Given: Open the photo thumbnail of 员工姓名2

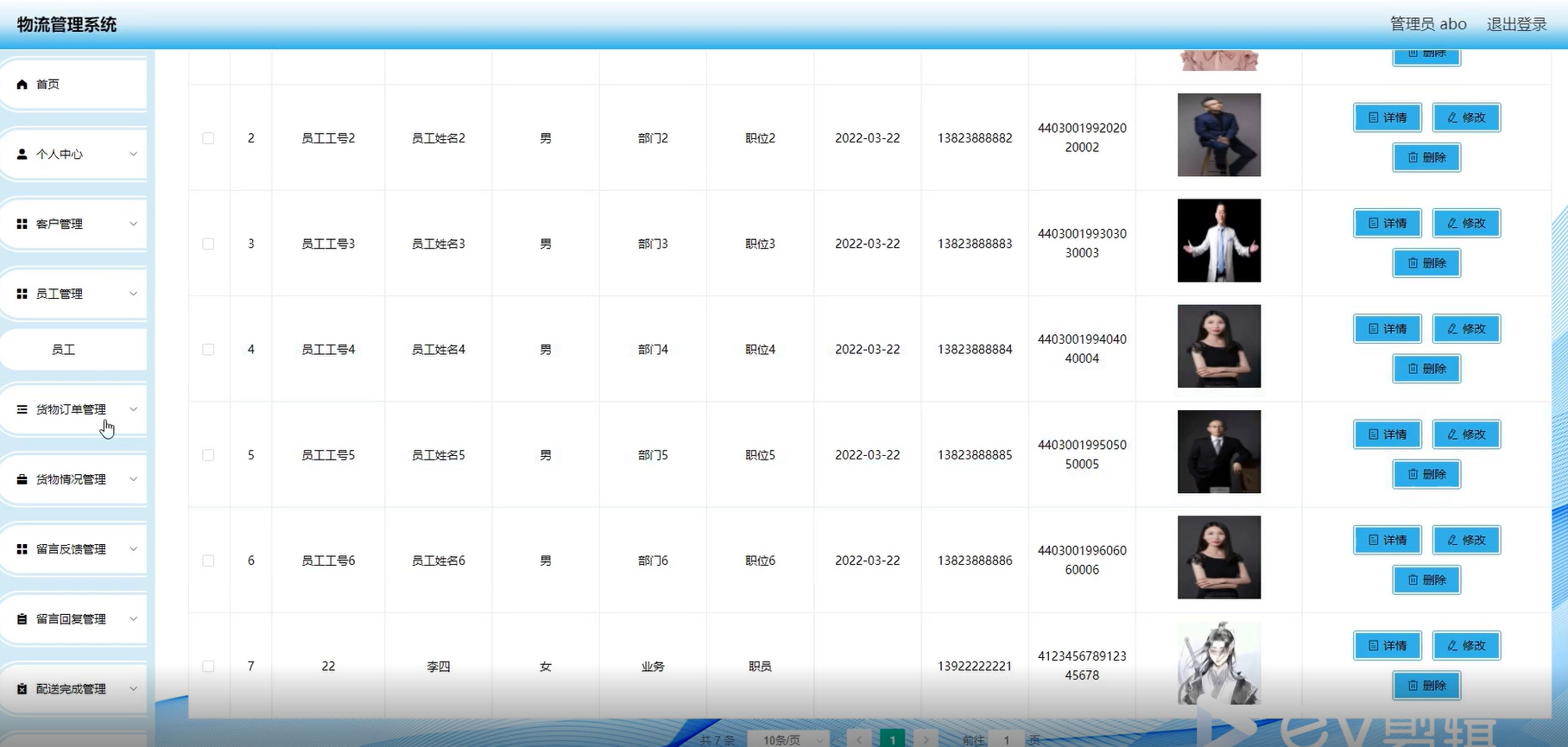Looking at the screenshot, I should coord(1219,135).
